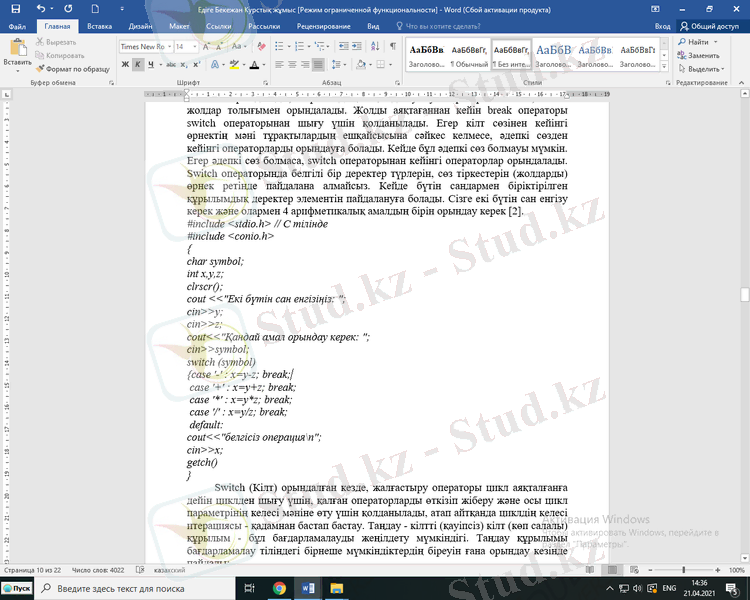Image resolution: width=750 pixels, height=600 pixels.
Task: Toggle bold (Ж) formatting
Action: [125, 64]
